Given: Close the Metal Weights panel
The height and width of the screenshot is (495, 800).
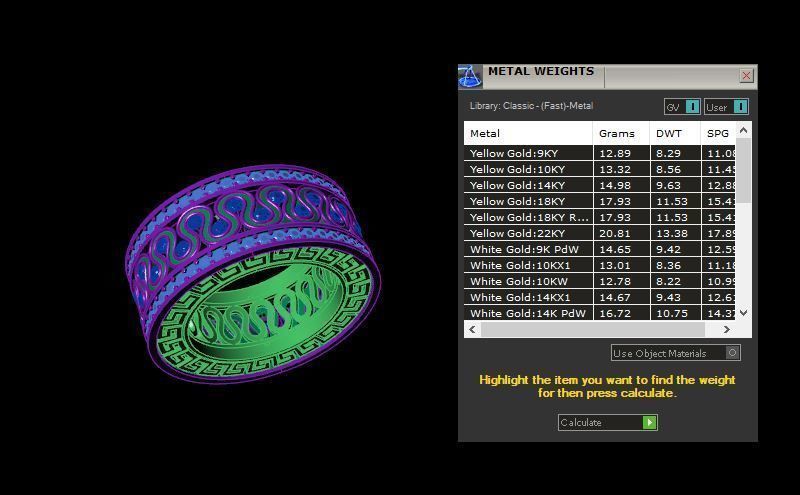Looking at the screenshot, I should [x=746, y=76].
